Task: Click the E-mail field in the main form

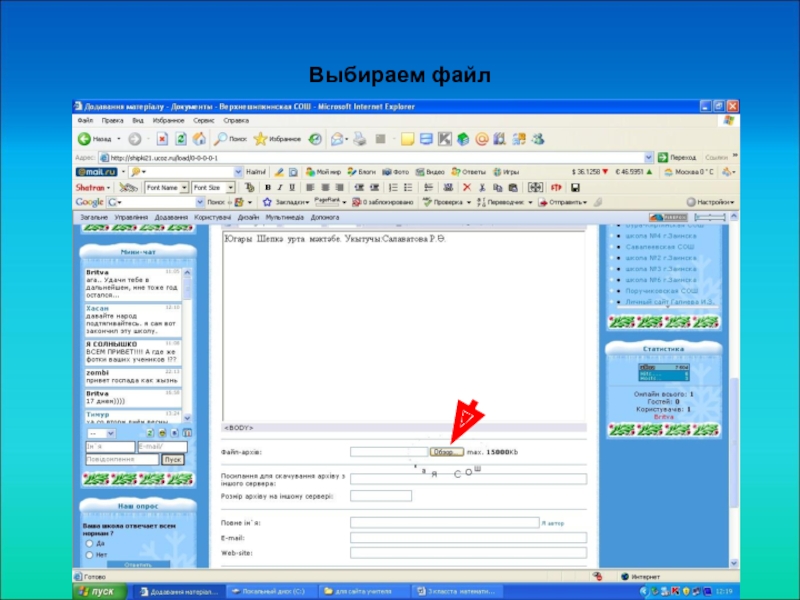Action: [468, 537]
